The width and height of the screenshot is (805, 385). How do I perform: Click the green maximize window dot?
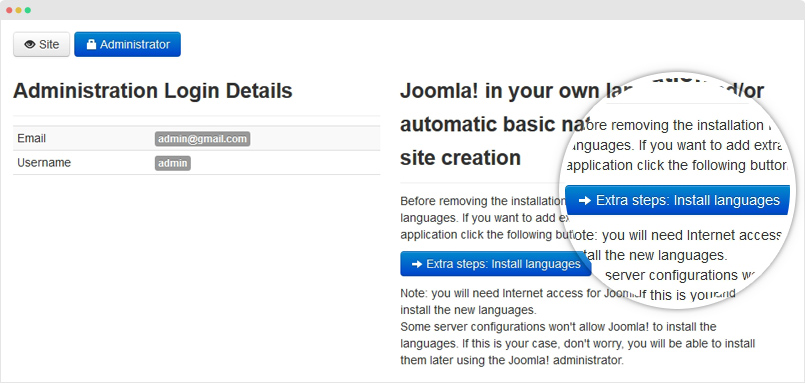[28, 10]
